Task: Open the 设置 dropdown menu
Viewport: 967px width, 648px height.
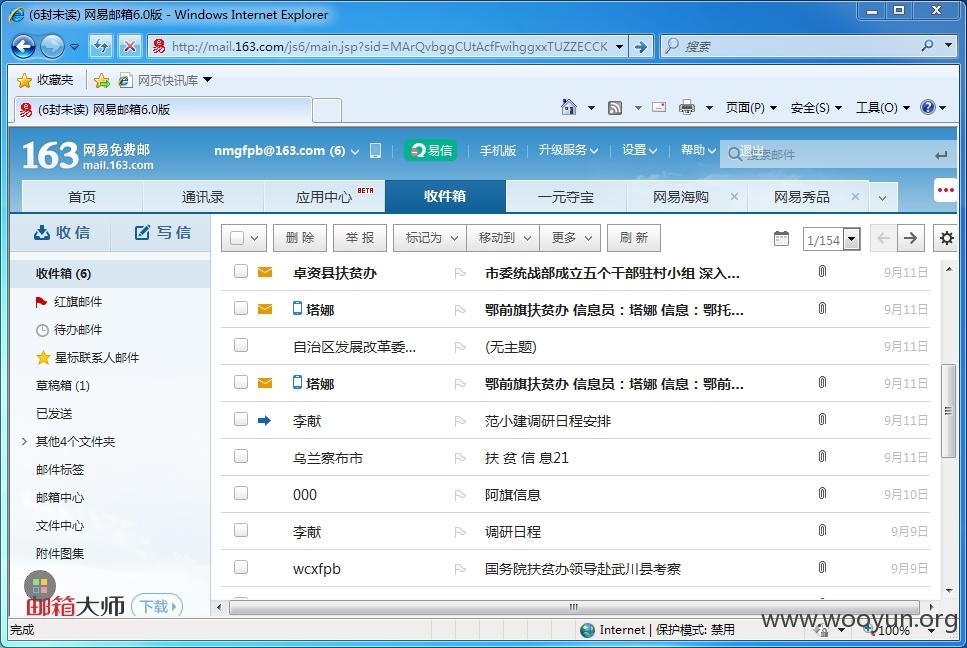Action: [x=639, y=150]
